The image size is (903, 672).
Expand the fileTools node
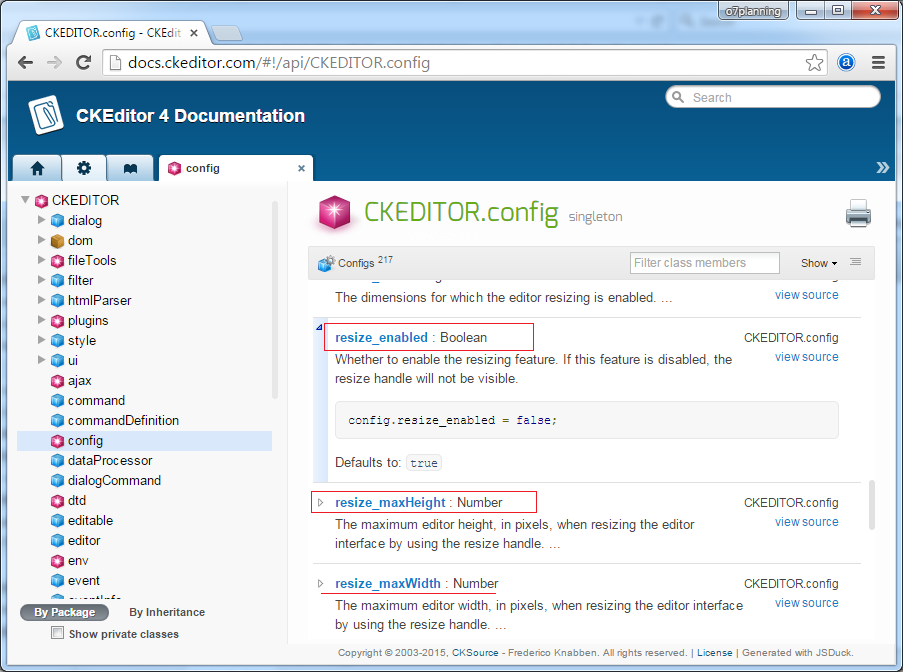tap(41, 260)
